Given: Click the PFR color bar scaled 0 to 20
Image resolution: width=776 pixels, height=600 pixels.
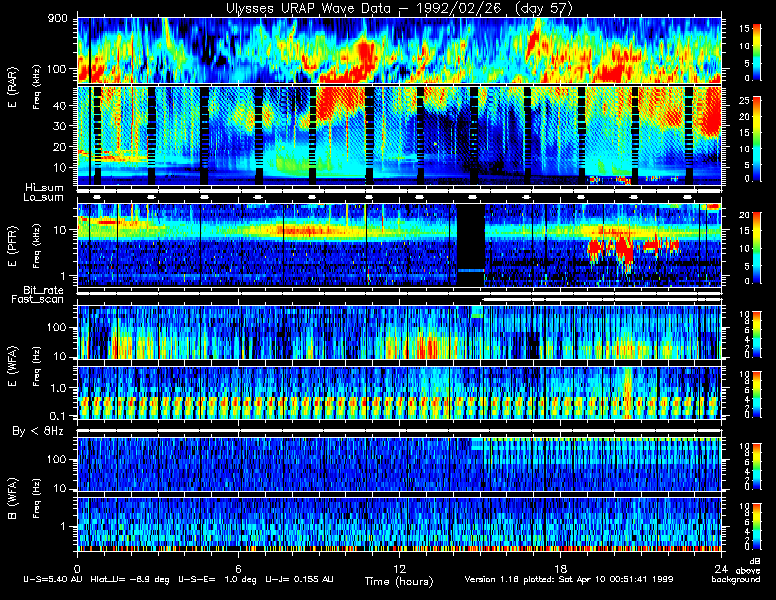Looking at the screenshot, I should coord(756,248).
